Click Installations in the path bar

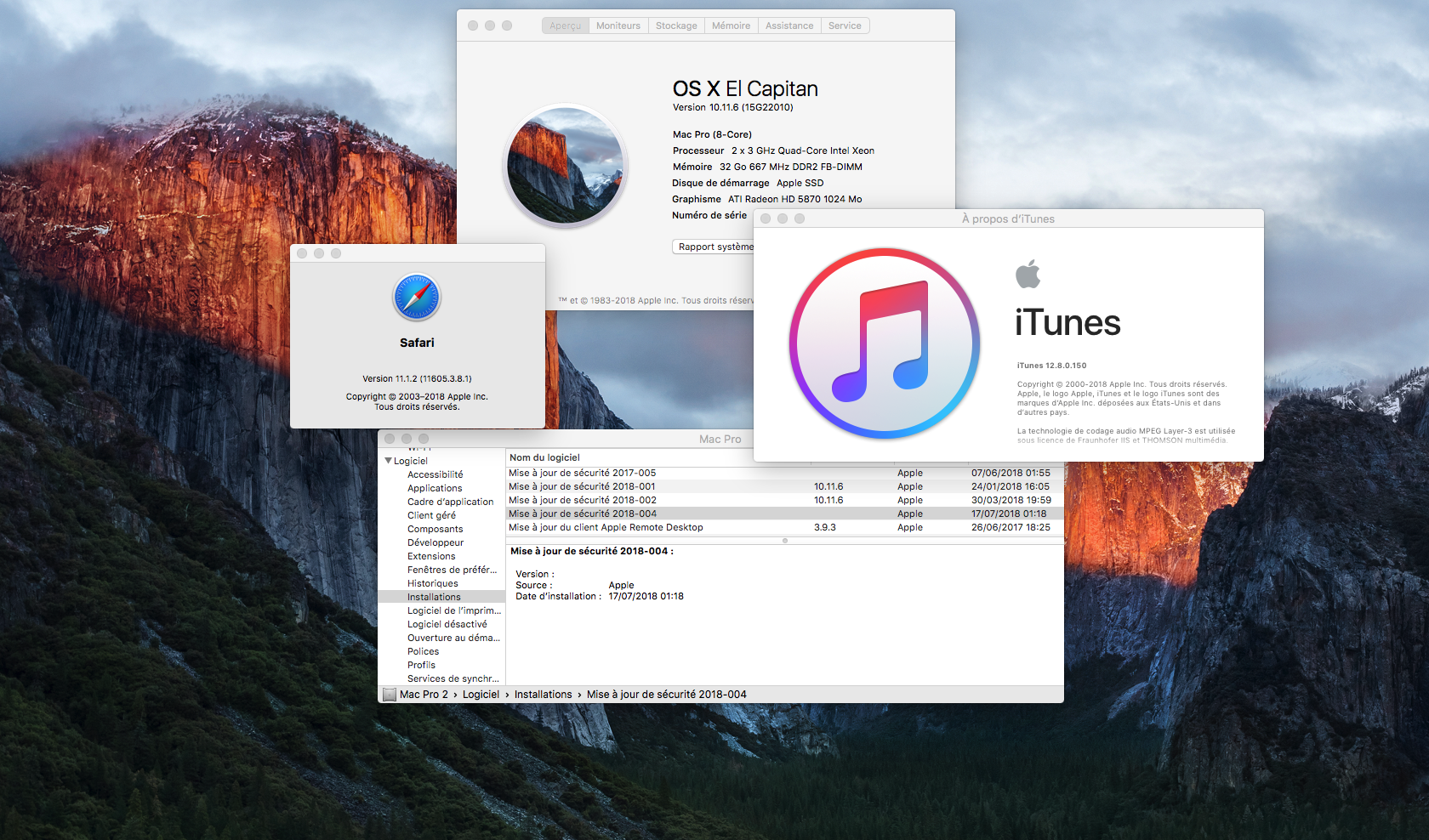(x=544, y=695)
